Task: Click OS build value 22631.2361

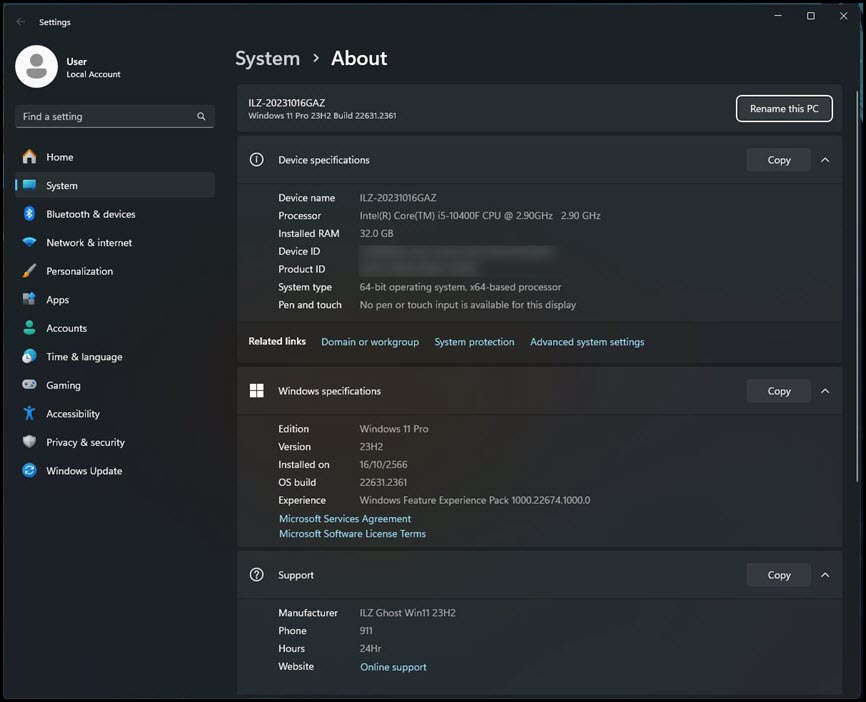Action: point(383,482)
